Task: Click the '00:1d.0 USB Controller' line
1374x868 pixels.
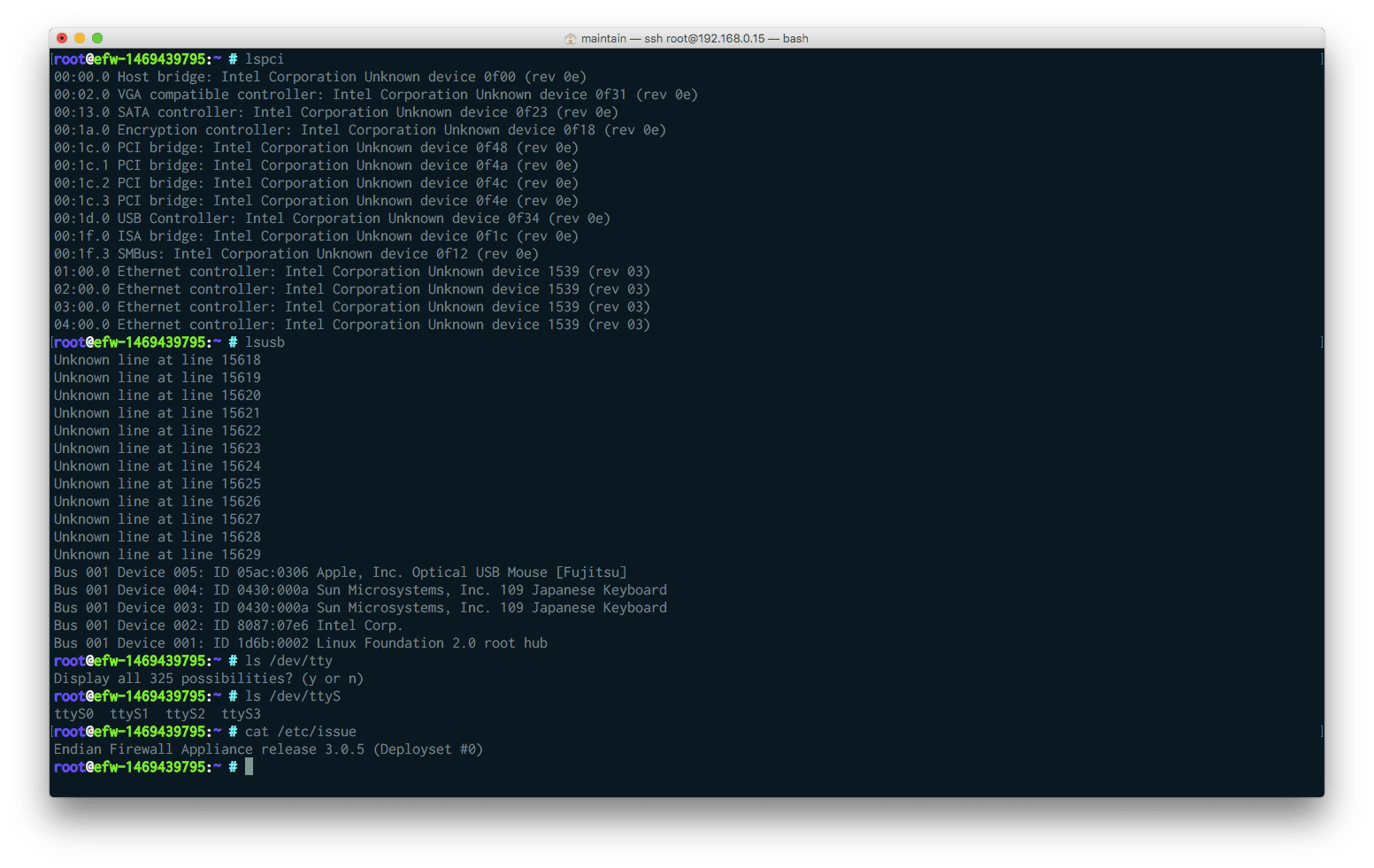Action: [x=333, y=219]
